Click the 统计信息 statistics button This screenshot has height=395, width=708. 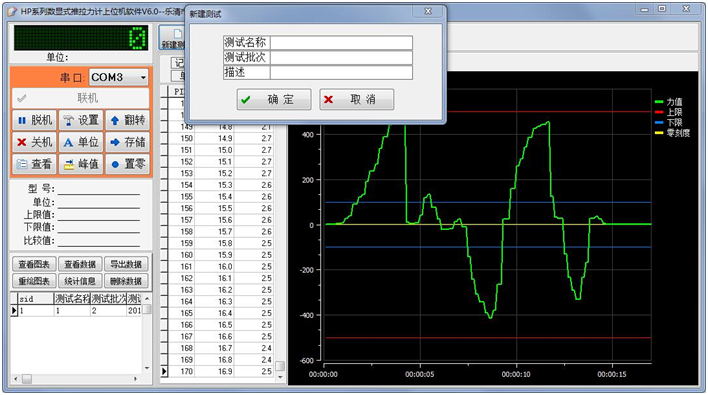tap(80, 281)
